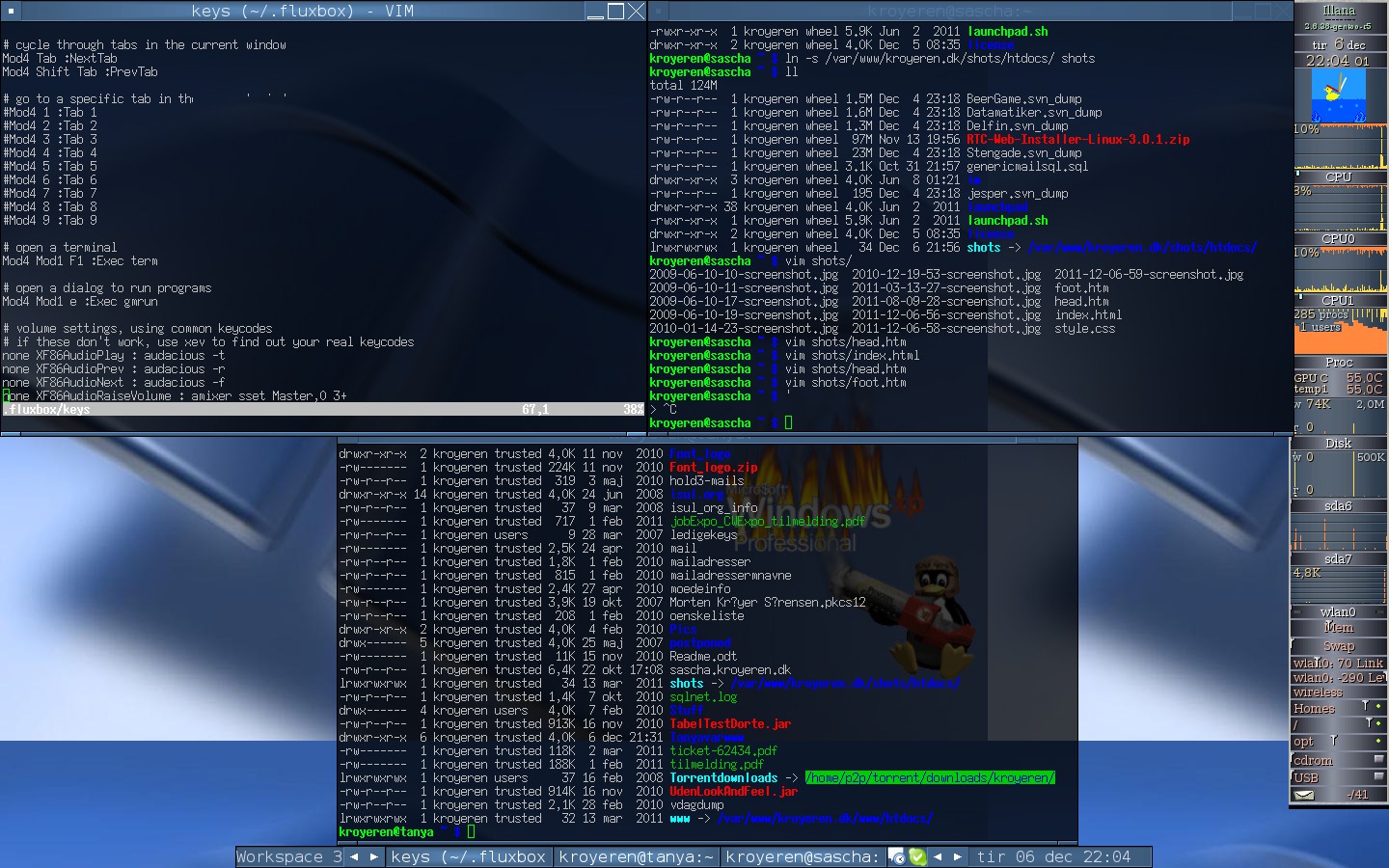Click next window arrow beside the clock
This screenshot has width=1389, height=868.
pos(958,856)
